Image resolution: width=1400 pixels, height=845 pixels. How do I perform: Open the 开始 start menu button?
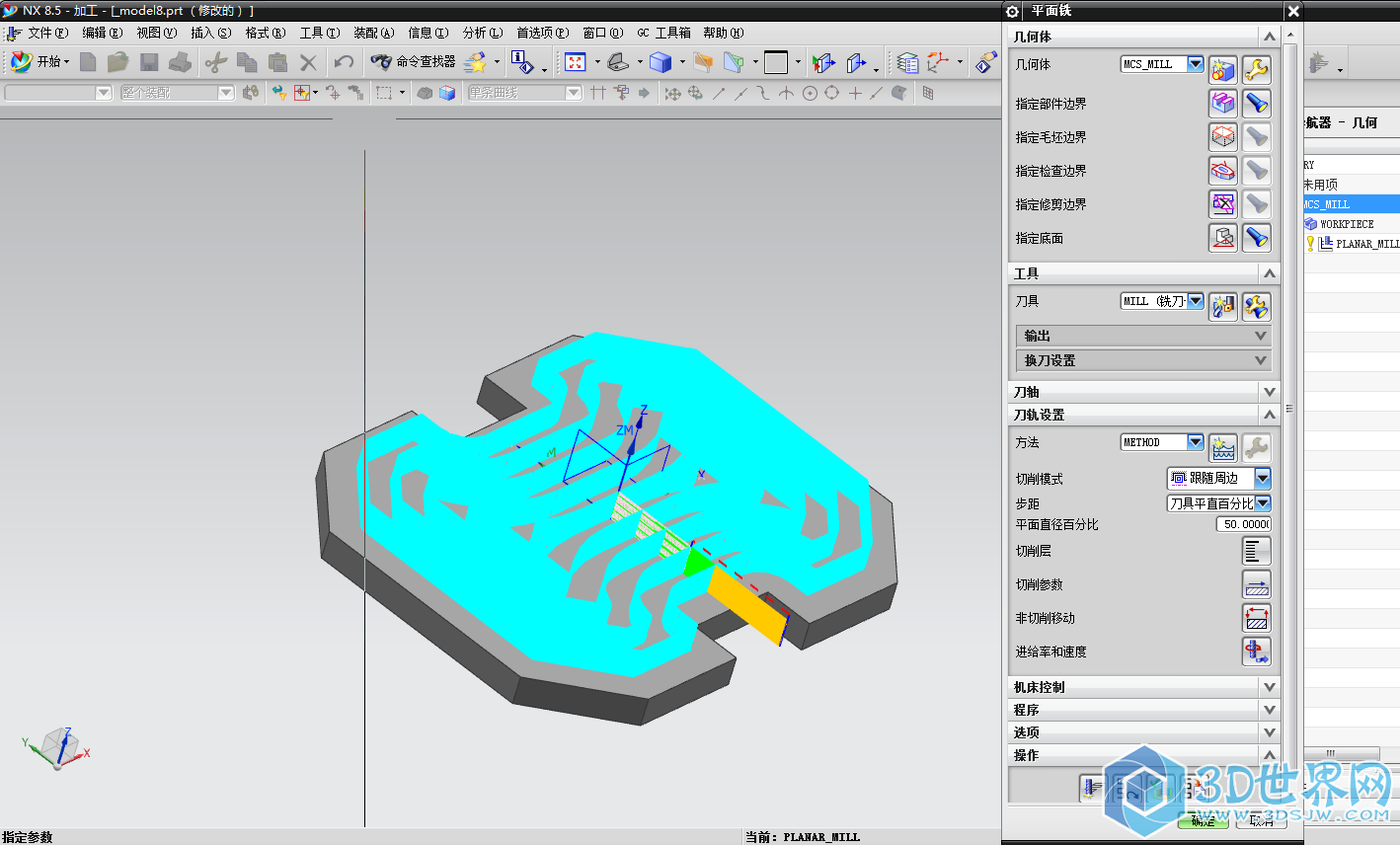(39, 62)
